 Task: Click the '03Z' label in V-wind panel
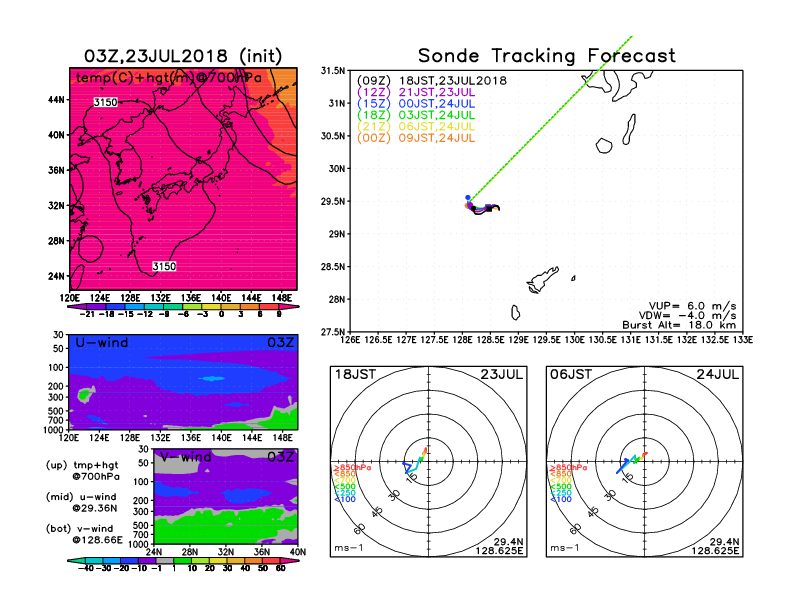[280, 457]
